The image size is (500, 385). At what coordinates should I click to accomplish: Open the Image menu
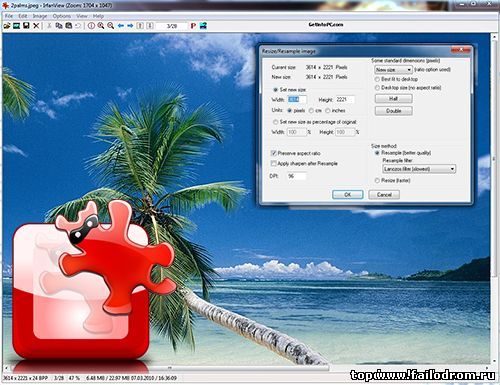[x=40, y=16]
